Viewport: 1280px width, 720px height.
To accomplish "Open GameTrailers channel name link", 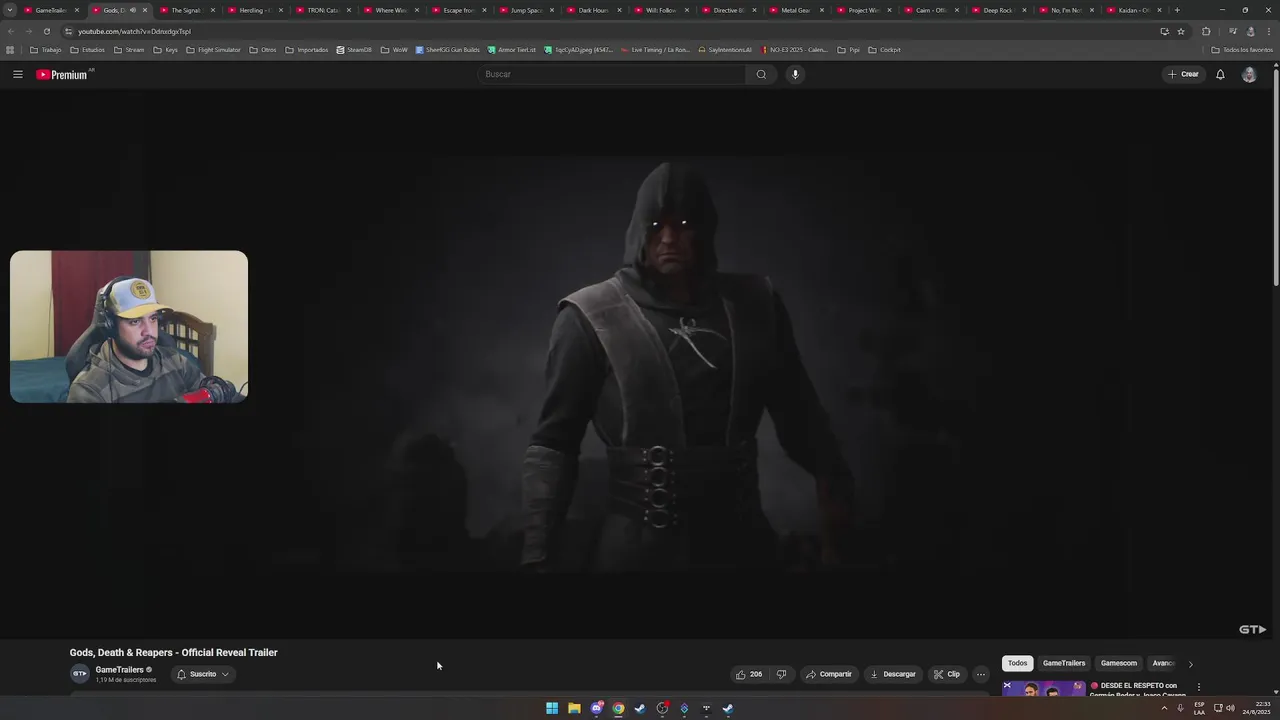I will (119, 670).
